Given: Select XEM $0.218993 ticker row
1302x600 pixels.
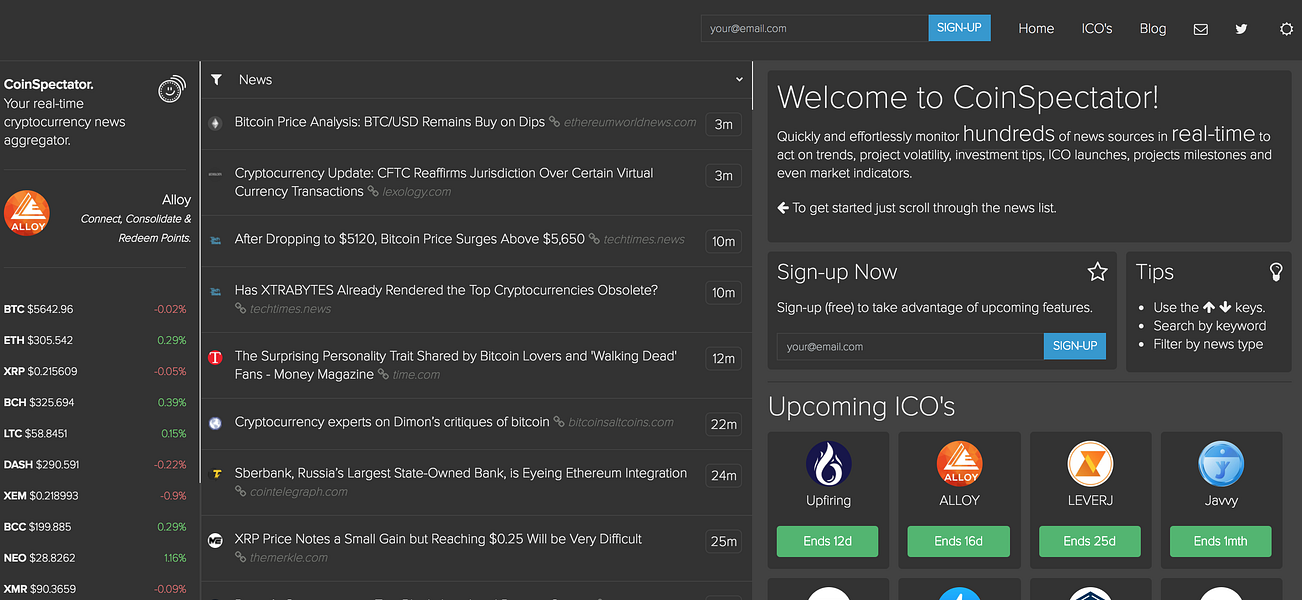Looking at the screenshot, I should [95, 495].
